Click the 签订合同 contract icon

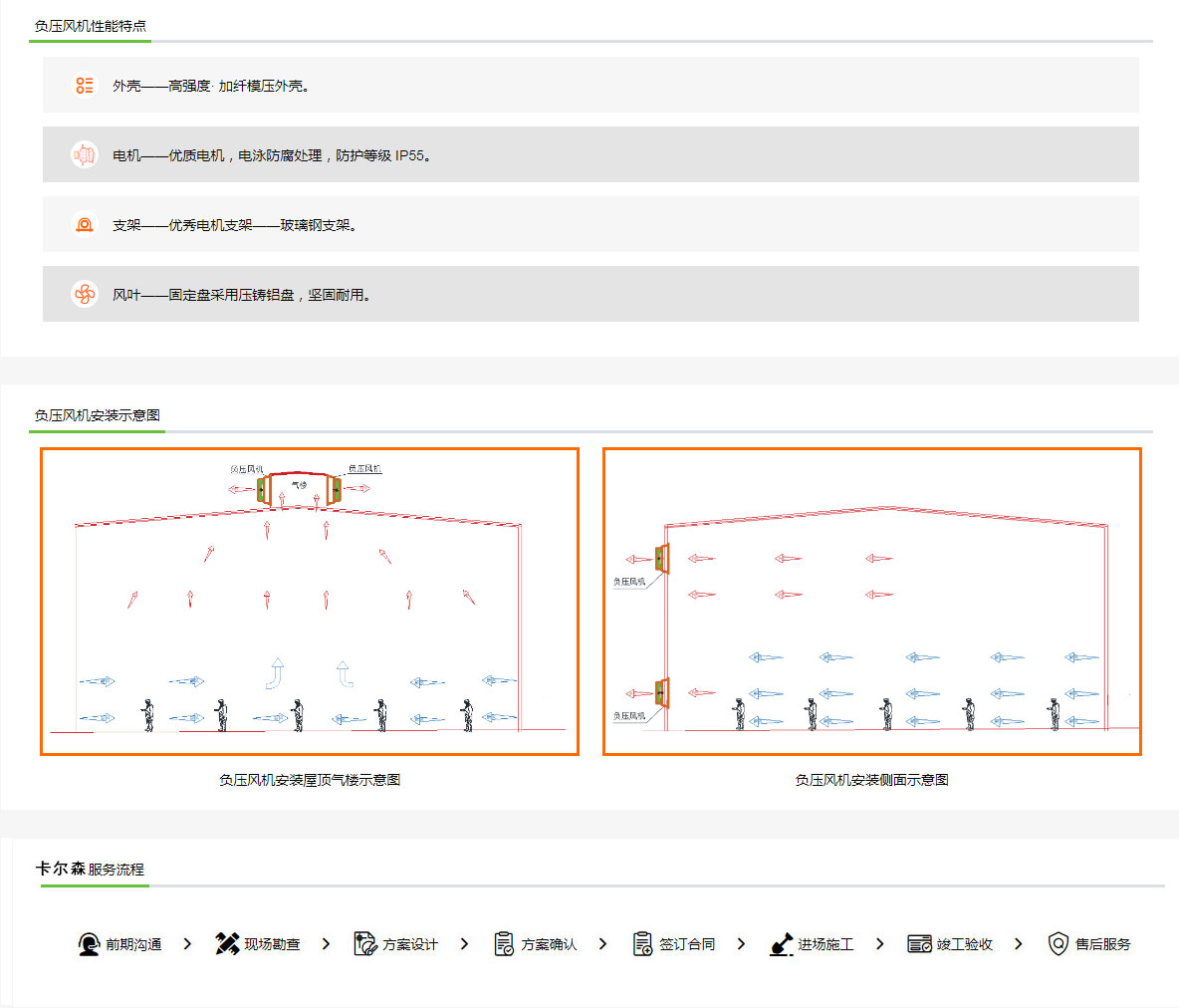tap(642, 944)
